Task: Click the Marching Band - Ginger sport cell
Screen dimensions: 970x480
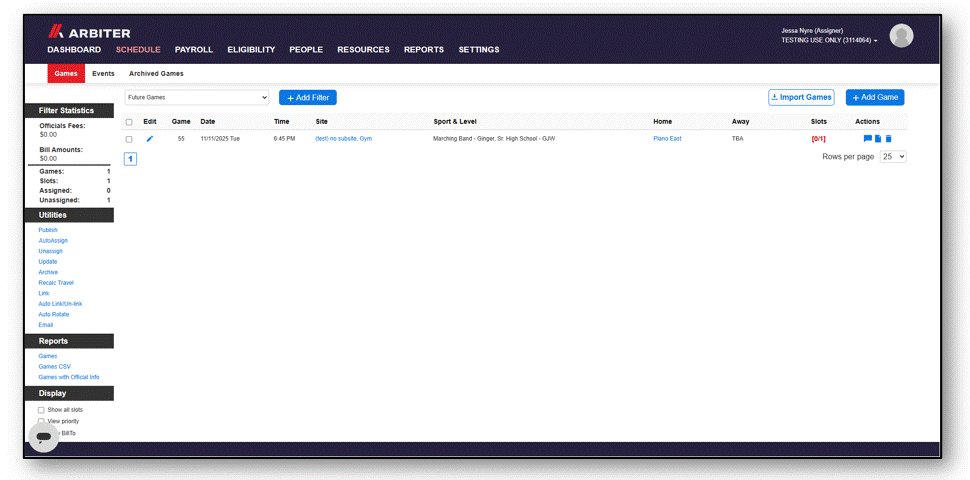Action: pyautogui.click(x=494, y=139)
